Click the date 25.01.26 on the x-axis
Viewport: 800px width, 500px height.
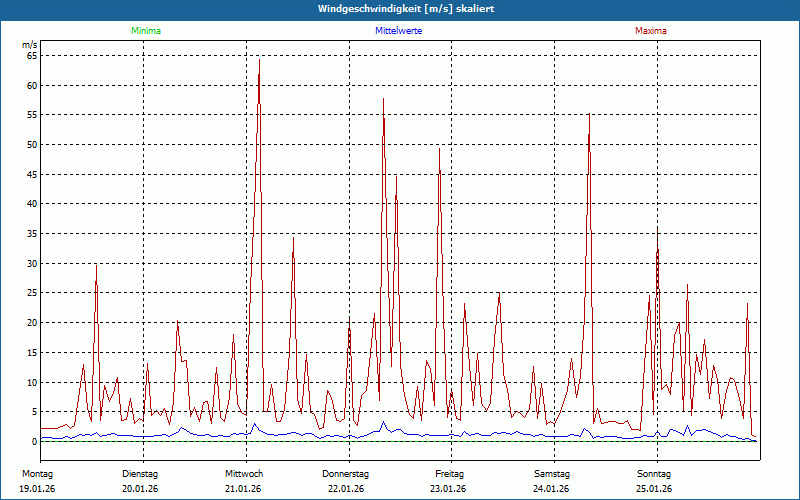(654, 489)
